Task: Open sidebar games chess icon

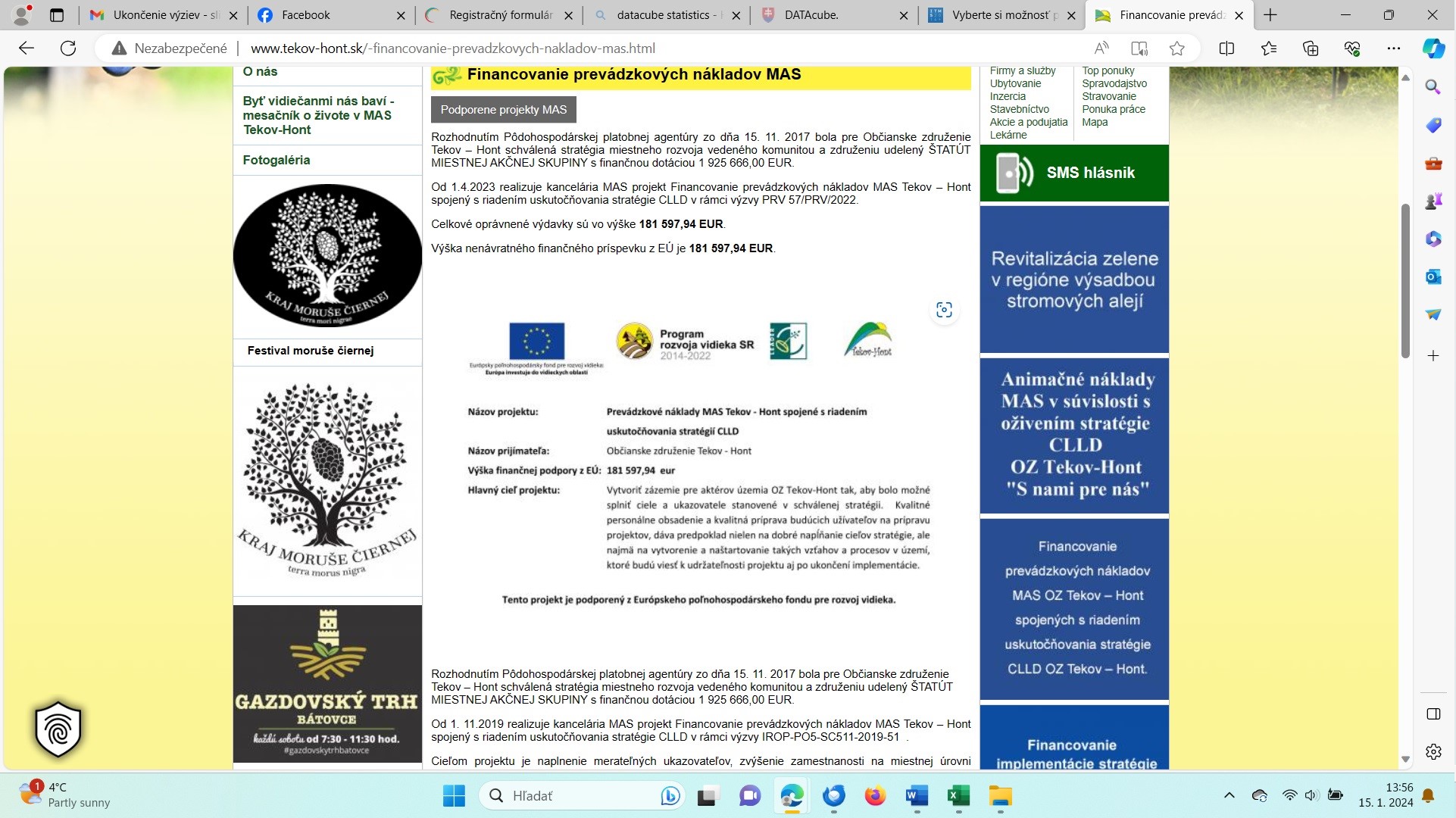Action: coord(1433,201)
